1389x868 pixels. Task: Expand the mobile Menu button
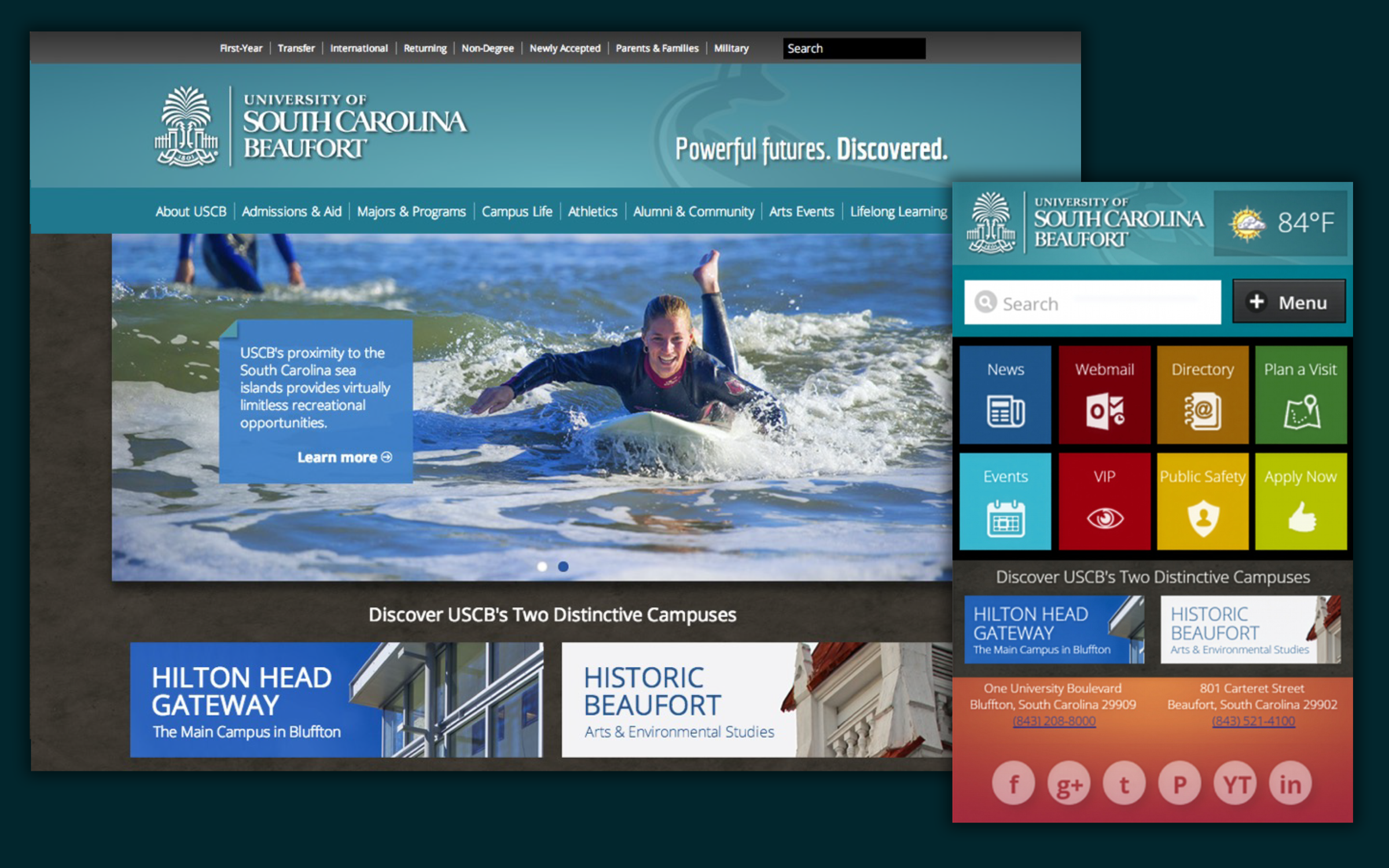pyautogui.click(x=1289, y=302)
